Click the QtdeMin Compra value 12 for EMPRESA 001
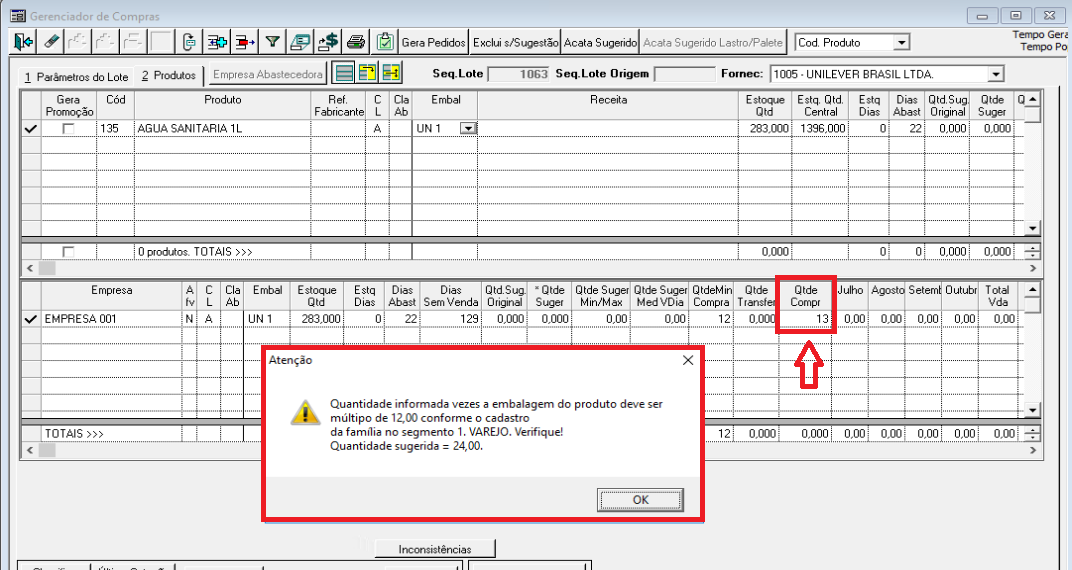The height and width of the screenshot is (570, 1072). 712,318
